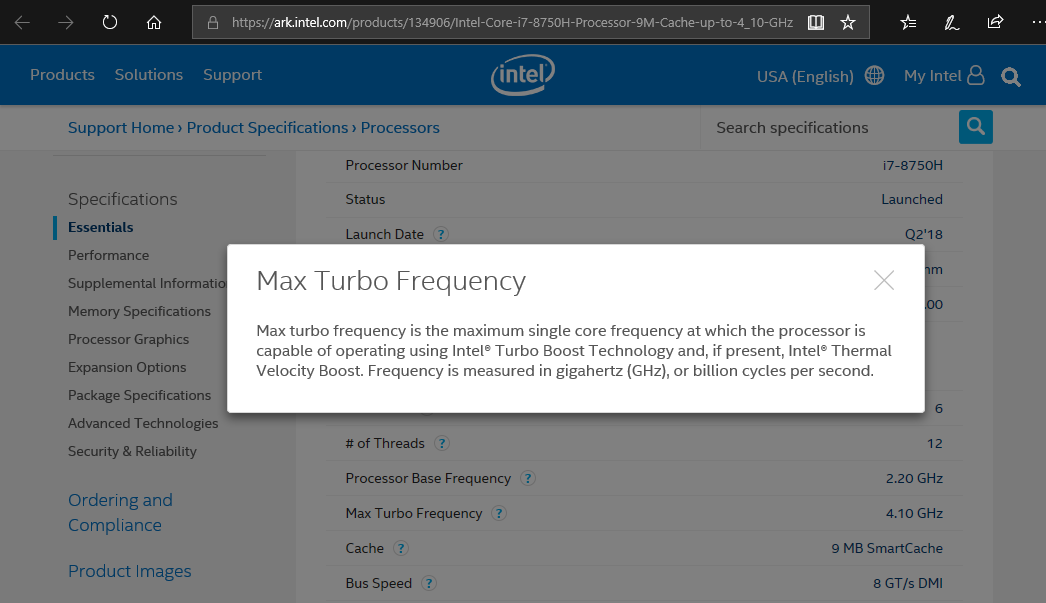
Task: Show help for Bus Speed
Action: [429, 583]
